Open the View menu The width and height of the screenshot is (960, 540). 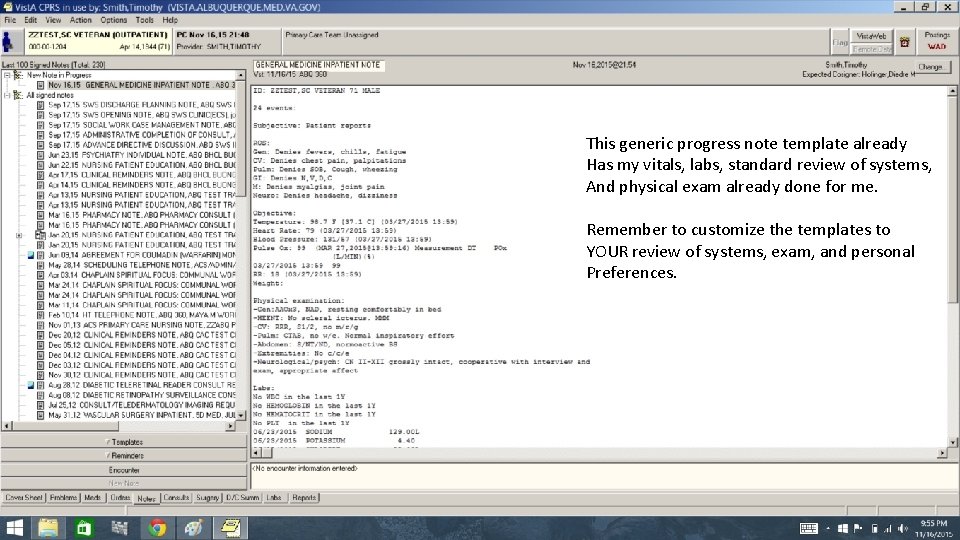pos(53,20)
